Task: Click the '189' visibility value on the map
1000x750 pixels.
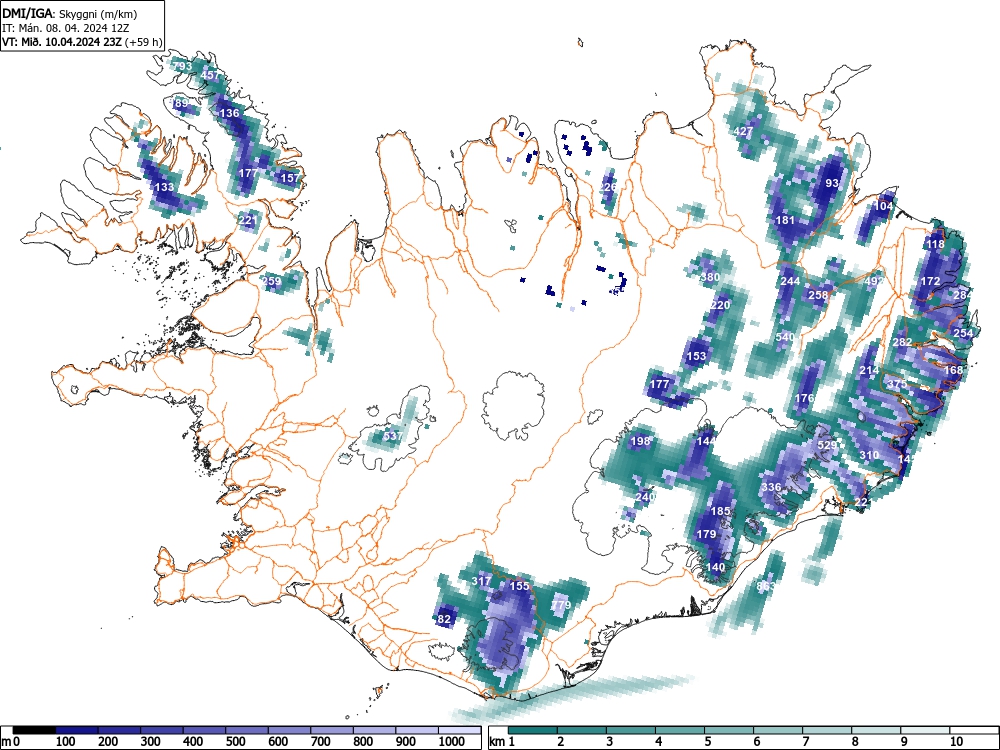Action: coord(179,103)
